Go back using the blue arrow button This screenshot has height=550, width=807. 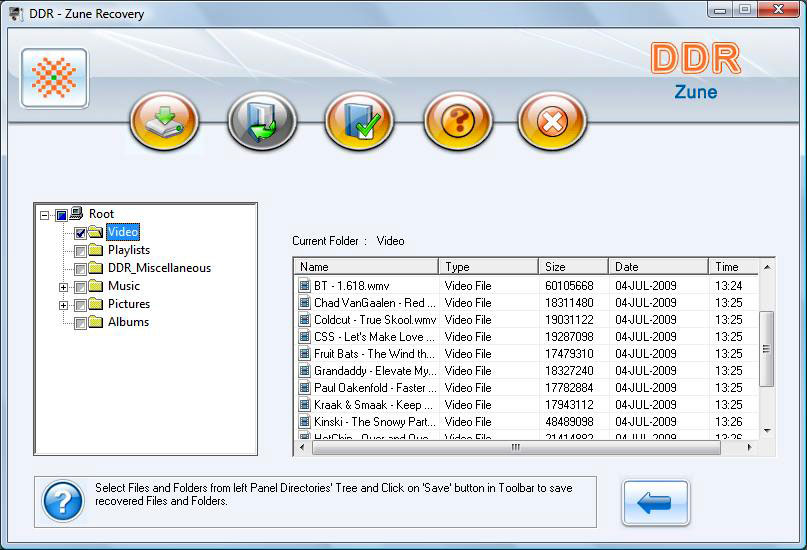654,502
